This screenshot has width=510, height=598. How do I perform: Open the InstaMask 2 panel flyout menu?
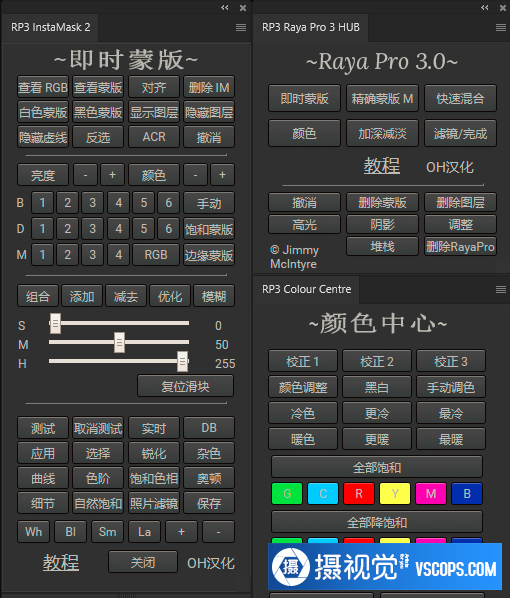(241, 27)
